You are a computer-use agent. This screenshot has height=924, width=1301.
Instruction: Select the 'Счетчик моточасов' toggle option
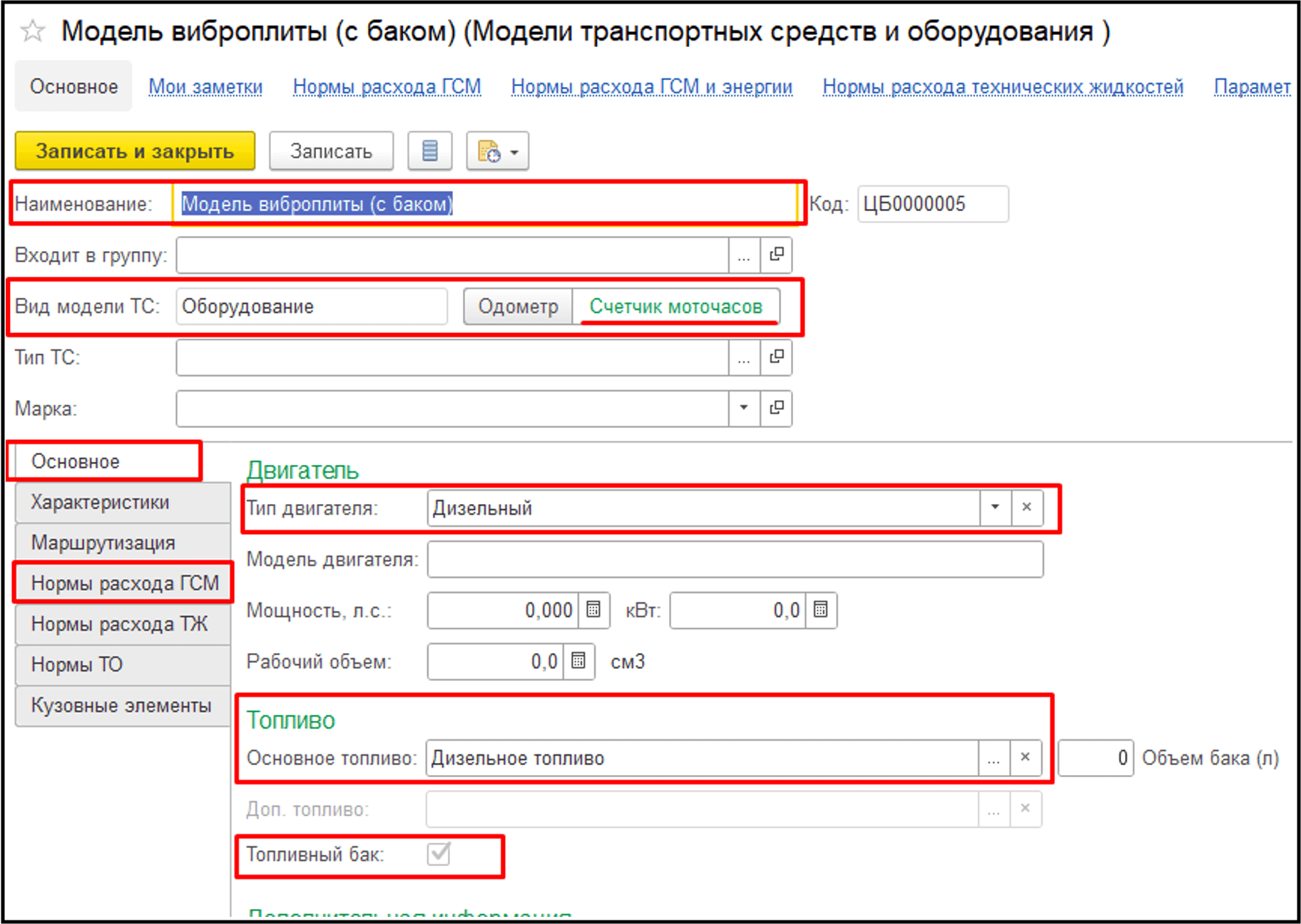pos(675,307)
